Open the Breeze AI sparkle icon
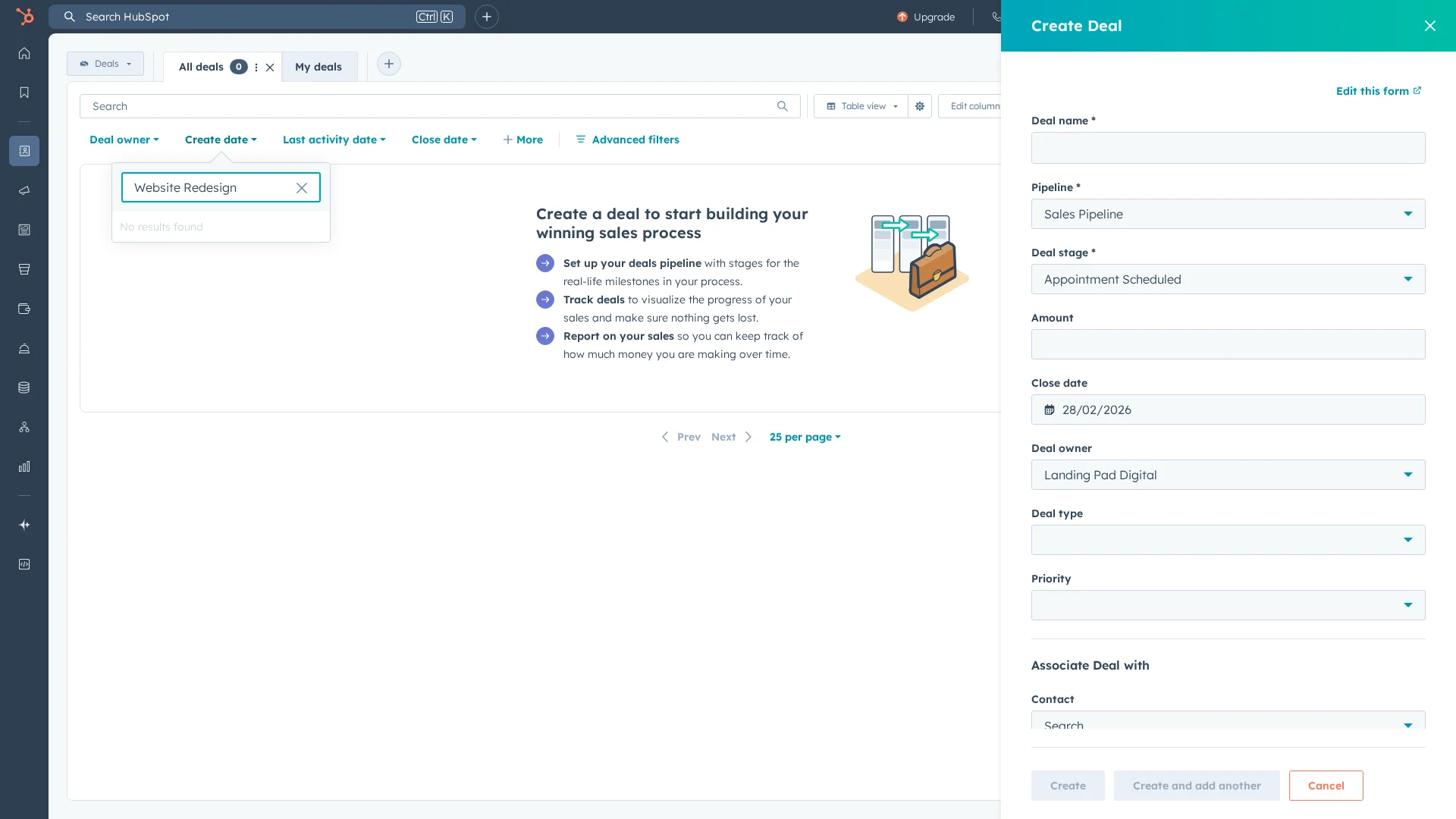The image size is (1456, 819). click(x=24, y=525)
